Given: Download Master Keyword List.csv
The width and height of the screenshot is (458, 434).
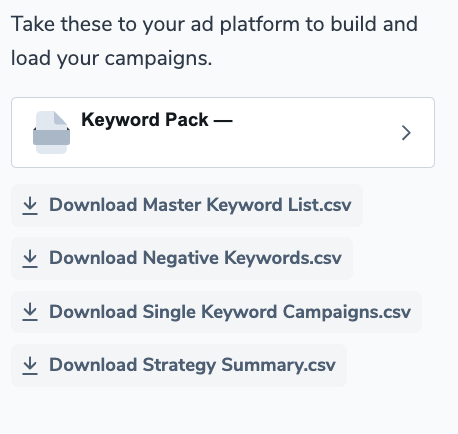Looking at the screenshot, I should [187, 205].
